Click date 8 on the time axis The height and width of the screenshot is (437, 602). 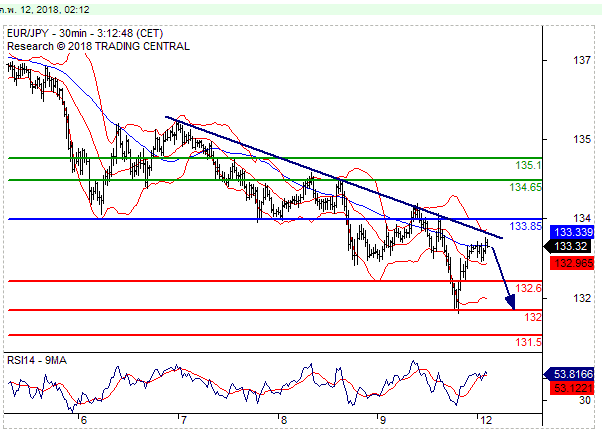click(283, 420)
